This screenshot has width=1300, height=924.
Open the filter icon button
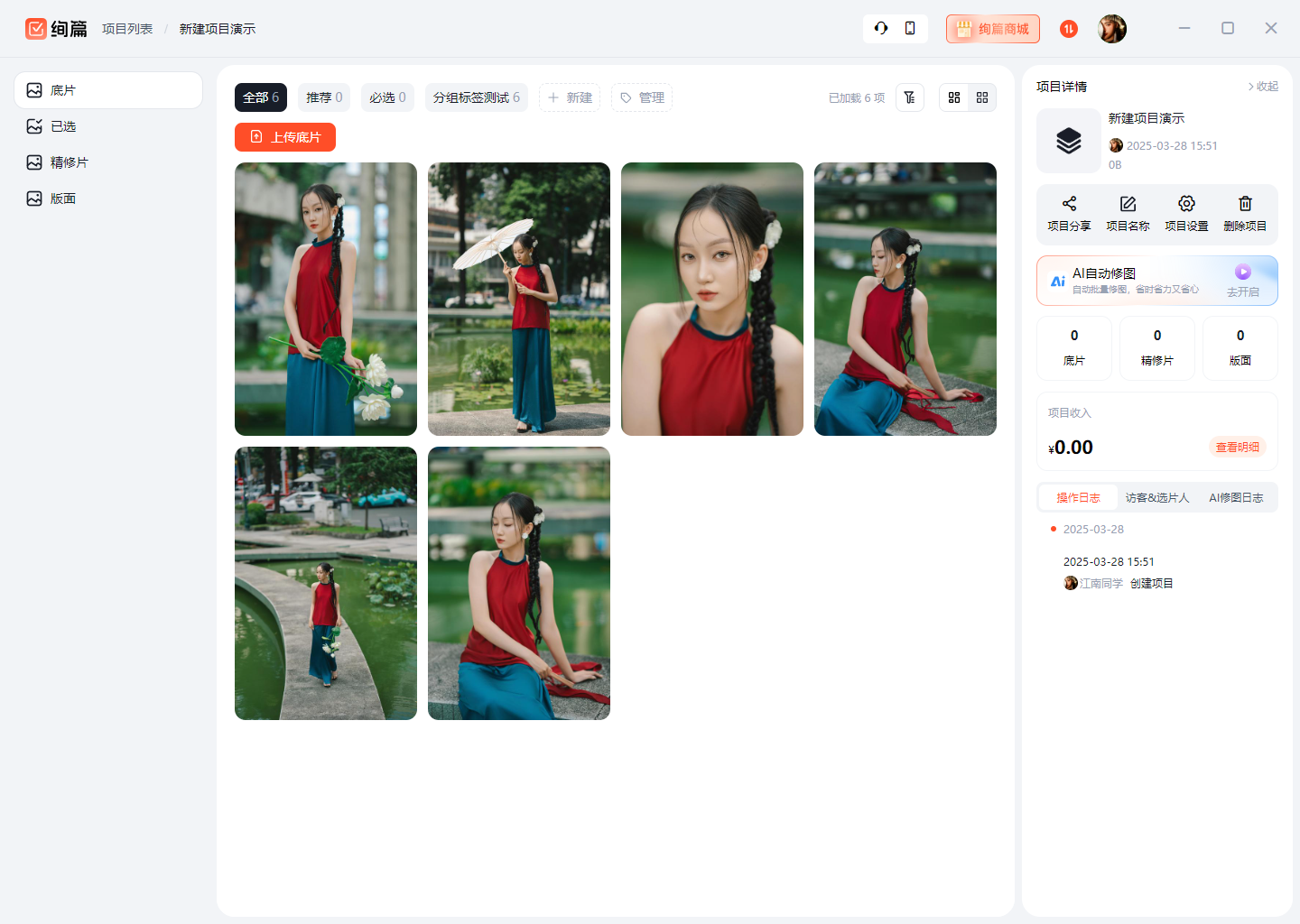pyautogui.click(x=910, y=97)
